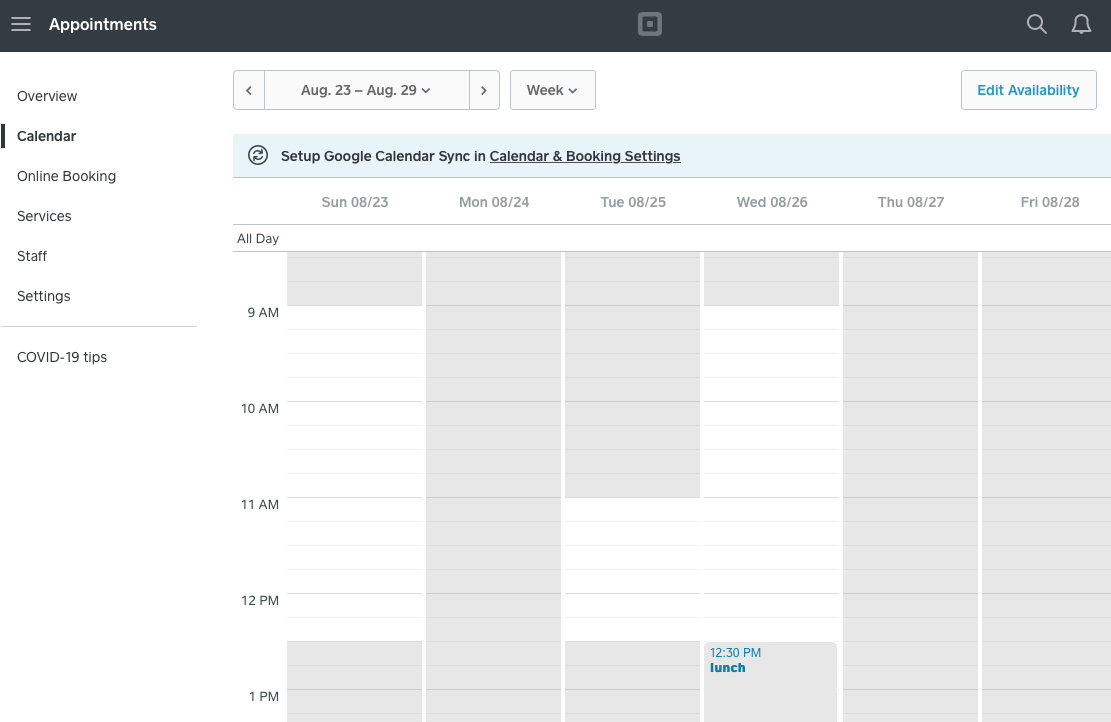The width and height of the screenshot is (1111, 722).
Task: Click the sync icon in the banner
Action: coord(259,156)
